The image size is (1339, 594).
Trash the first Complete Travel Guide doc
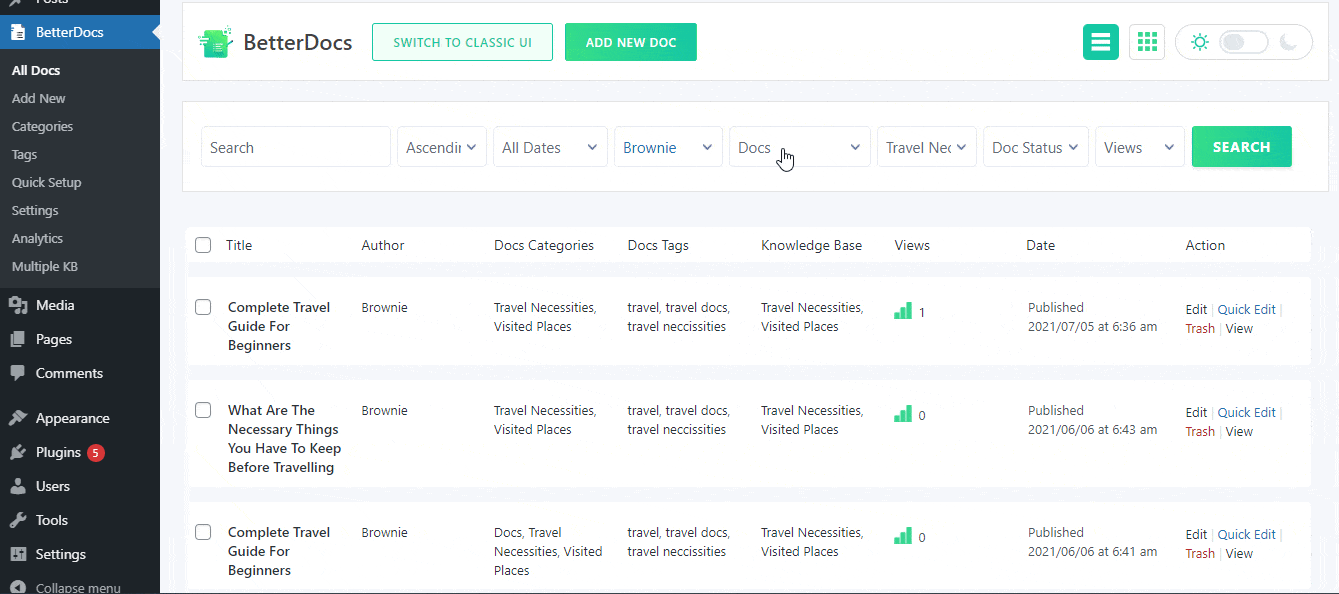coord(1200,328)
